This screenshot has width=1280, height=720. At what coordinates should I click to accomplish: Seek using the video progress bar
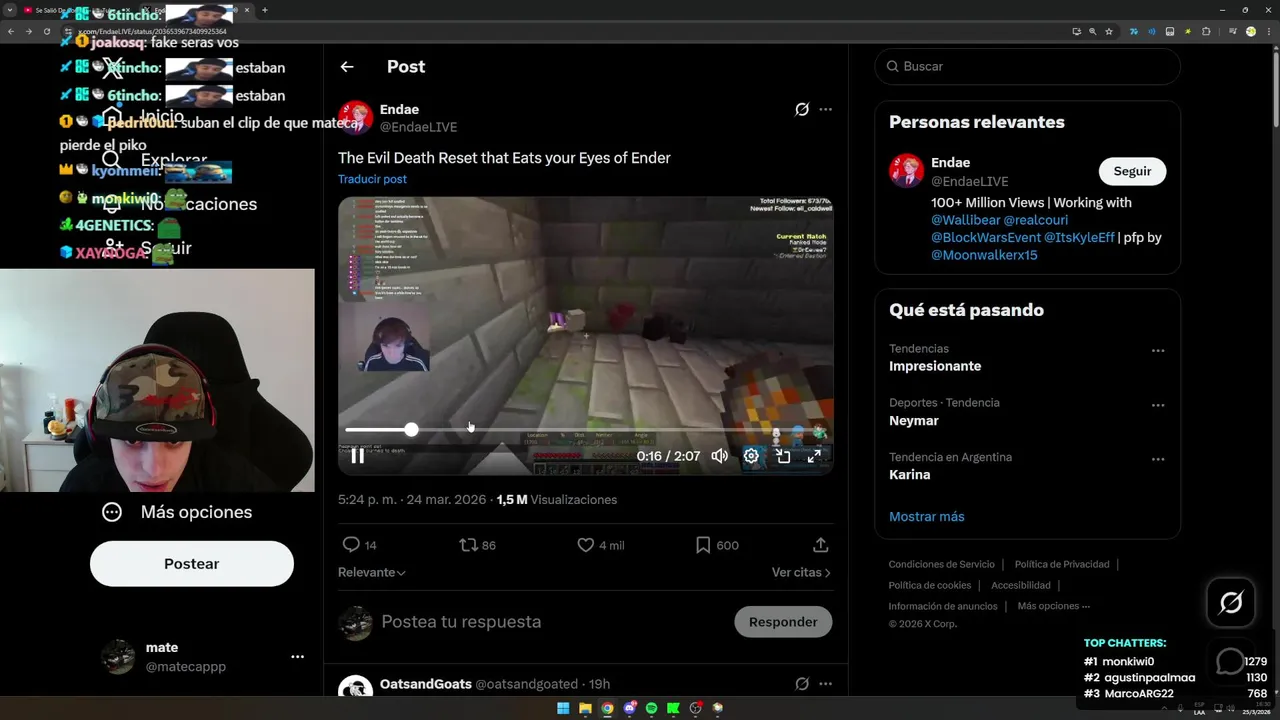point(585,429)
